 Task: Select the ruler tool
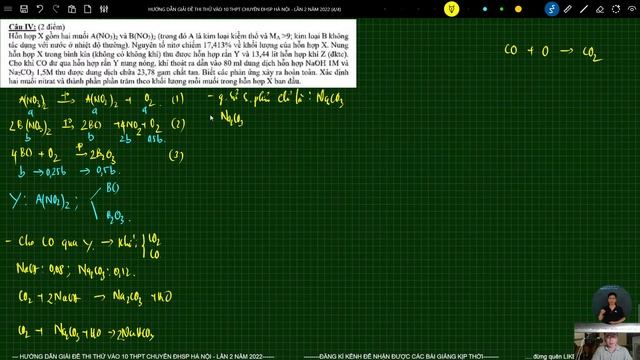pos(568,9)
